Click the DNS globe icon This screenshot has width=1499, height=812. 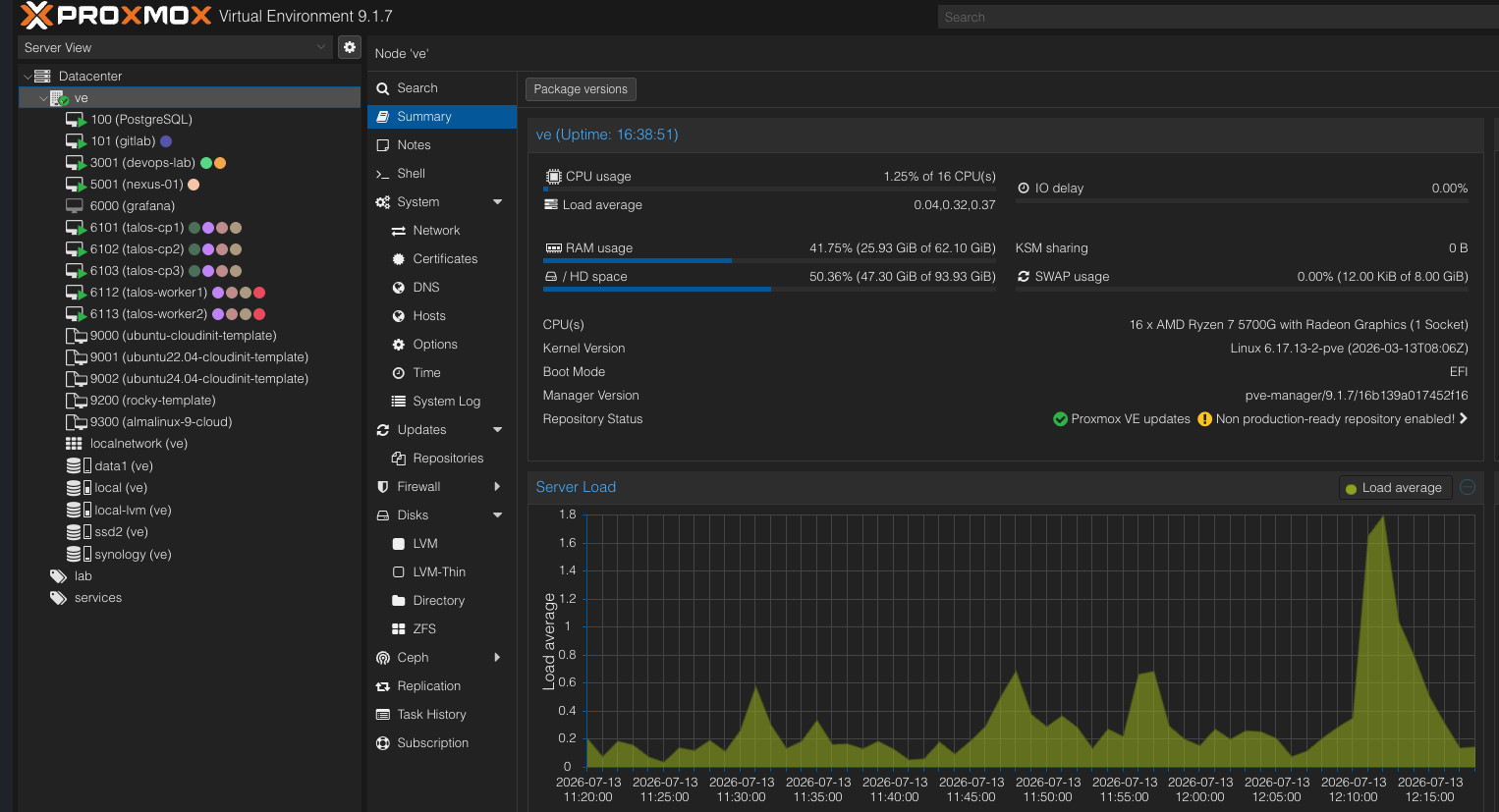pyautogui.click(x=399, y=288)
